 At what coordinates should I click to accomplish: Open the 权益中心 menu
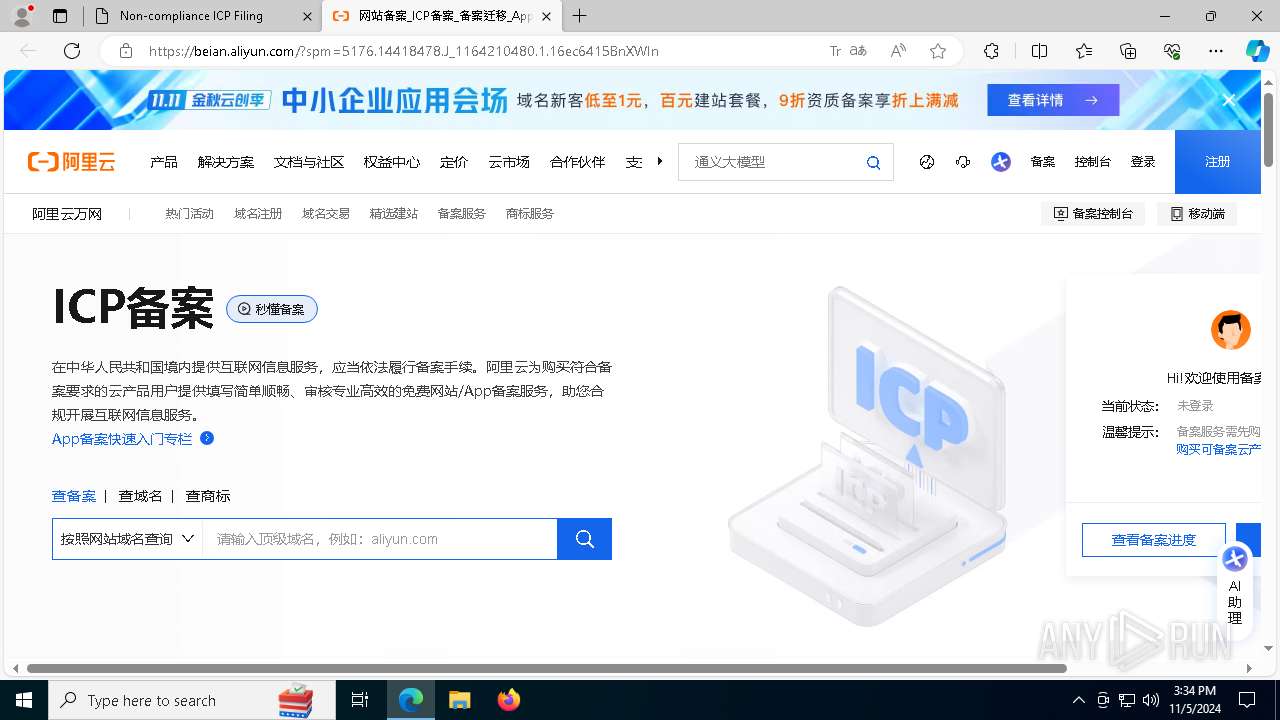[392, 162]
